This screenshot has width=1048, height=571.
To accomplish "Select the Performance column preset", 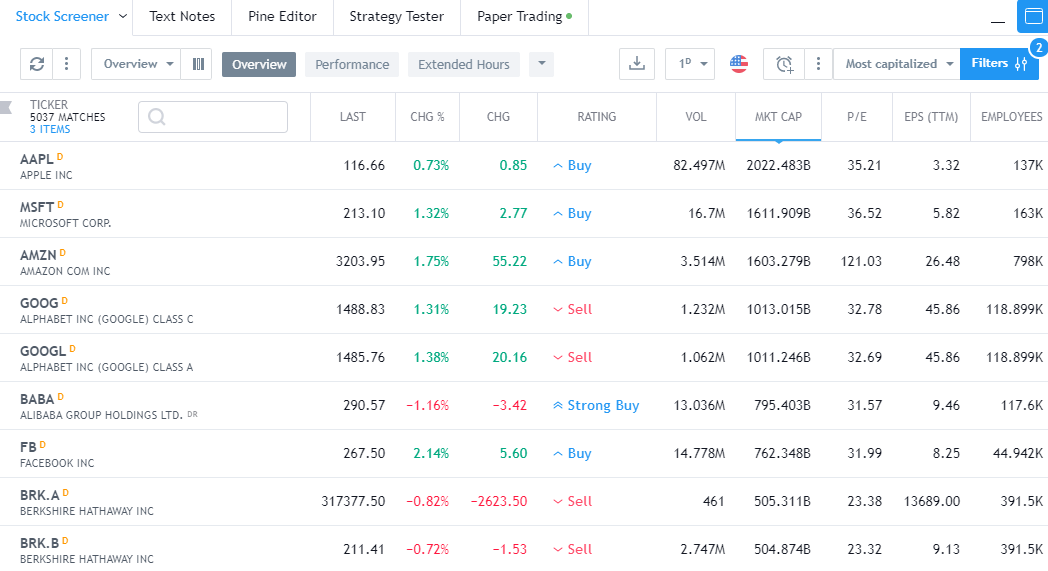I will [352, 64].
